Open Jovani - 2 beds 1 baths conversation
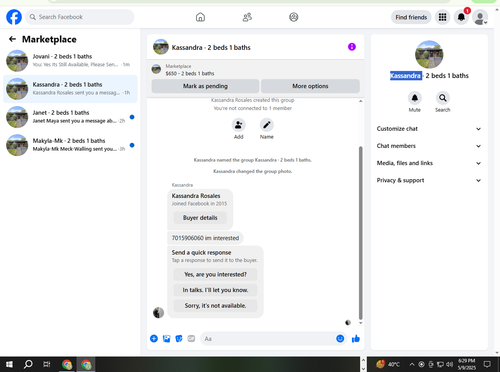 click(x=70, y=60)
